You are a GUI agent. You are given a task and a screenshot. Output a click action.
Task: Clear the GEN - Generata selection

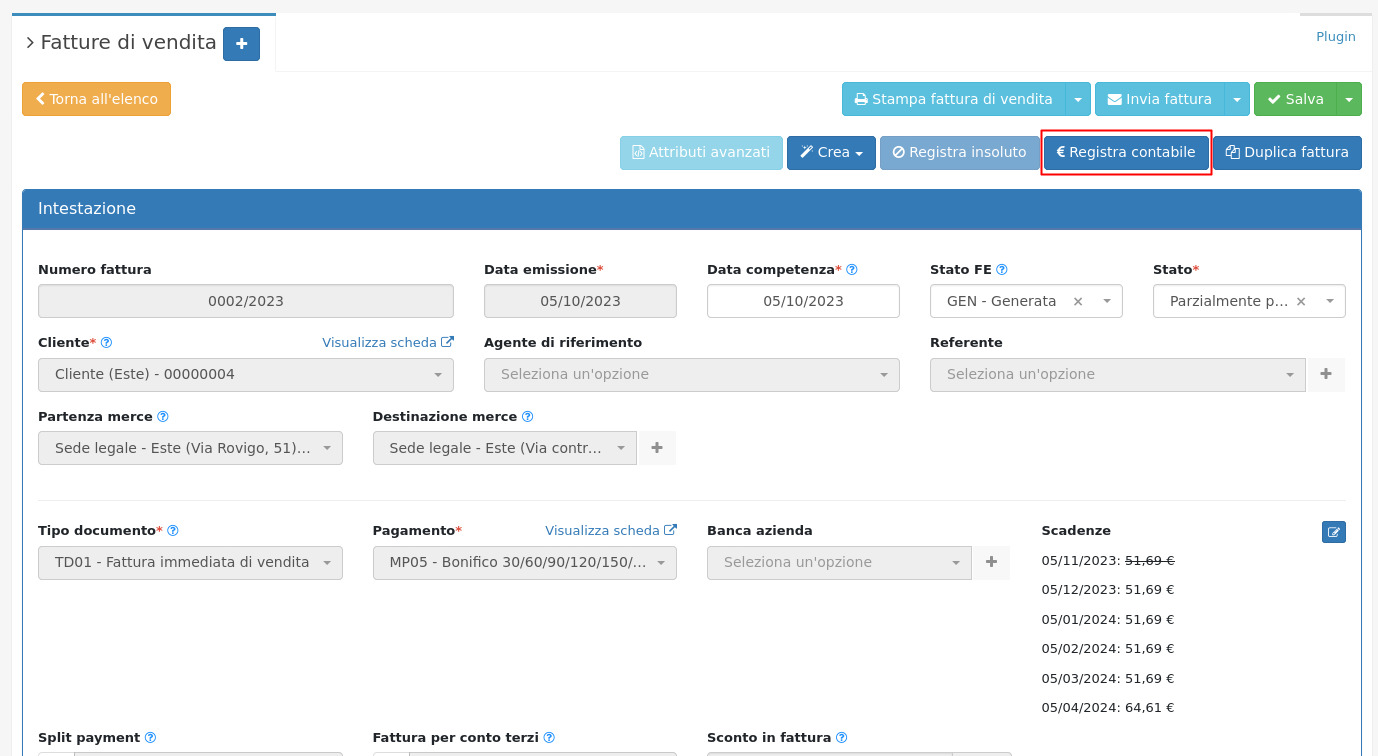pos(1078,301)
